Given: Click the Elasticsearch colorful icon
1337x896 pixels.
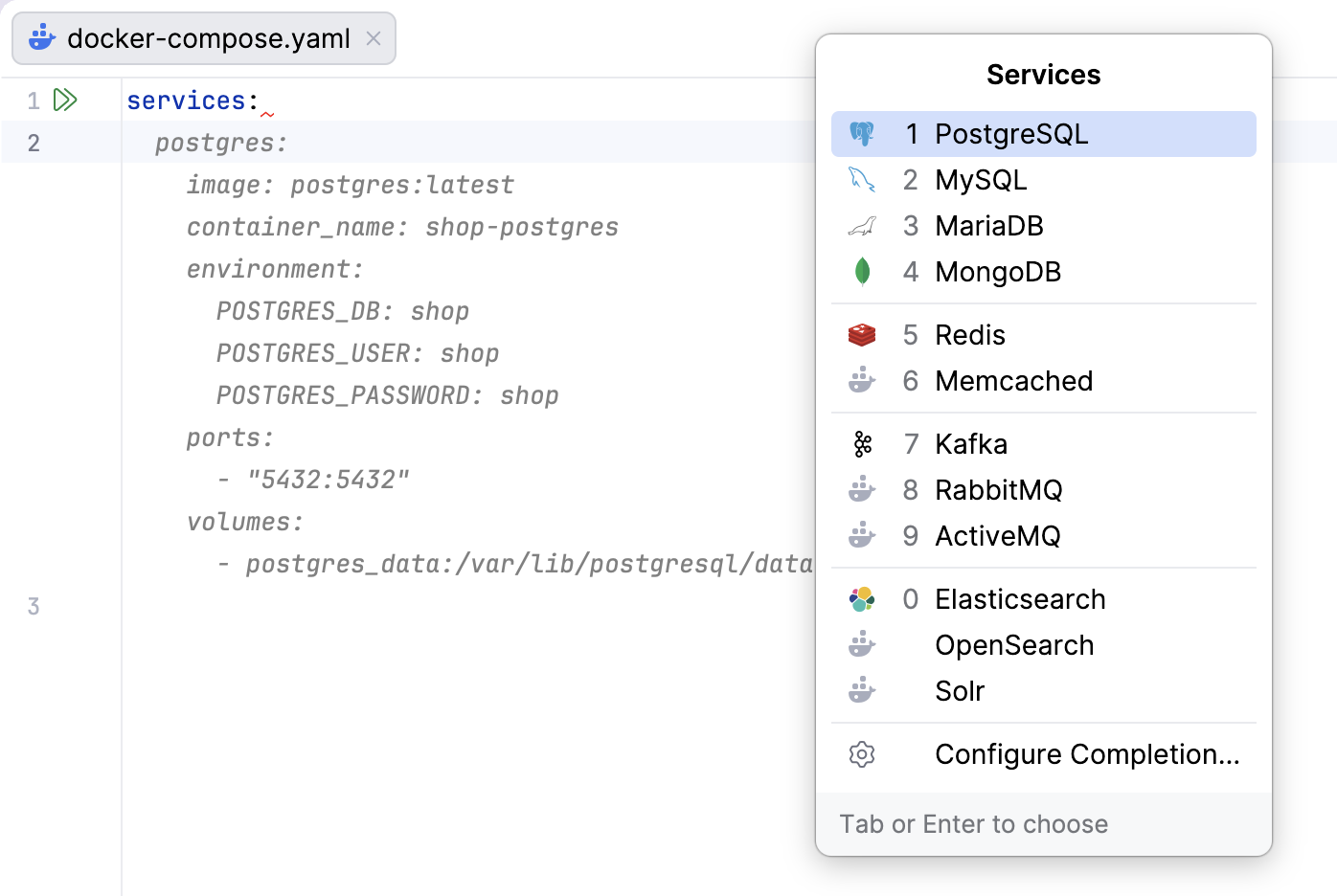Looking at the screenshot, I should click(x=862, y=599).
